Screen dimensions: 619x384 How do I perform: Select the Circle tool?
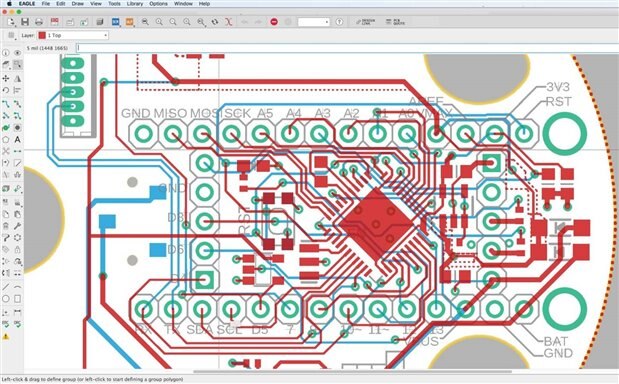click(x=6, y=299)
